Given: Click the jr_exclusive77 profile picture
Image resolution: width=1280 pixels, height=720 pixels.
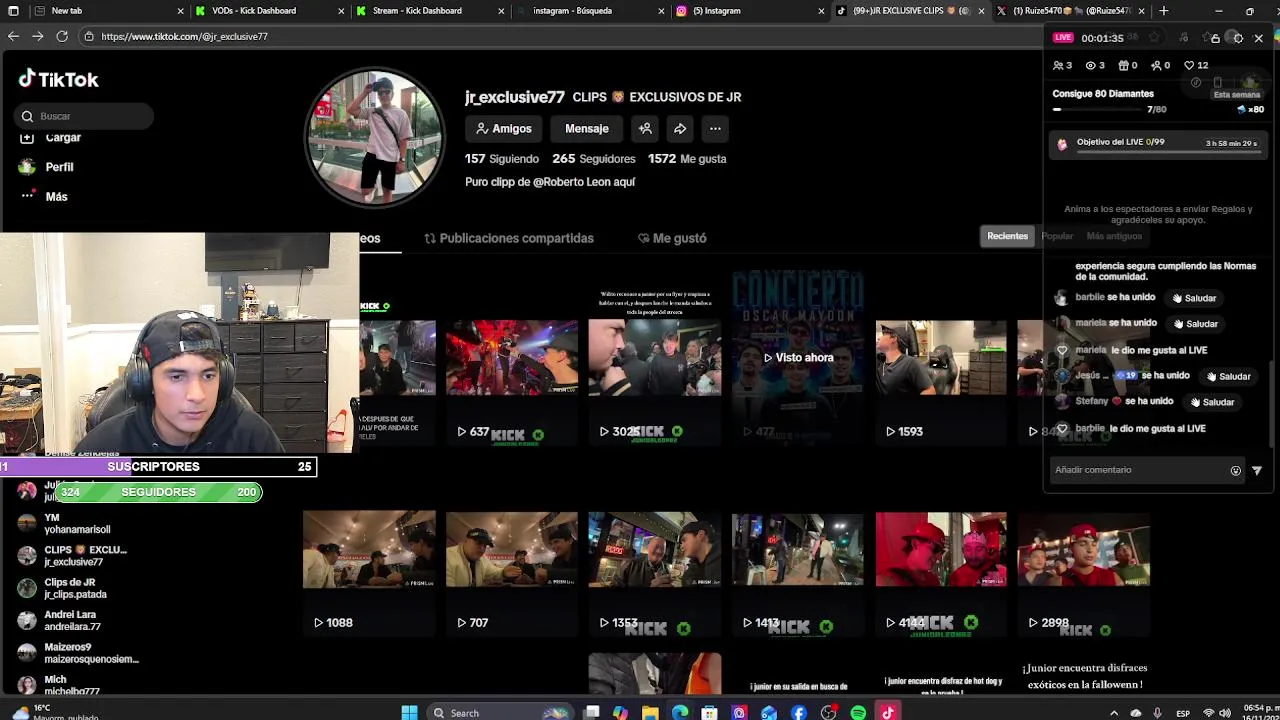Looking at the screenshot, I should 375,137.
